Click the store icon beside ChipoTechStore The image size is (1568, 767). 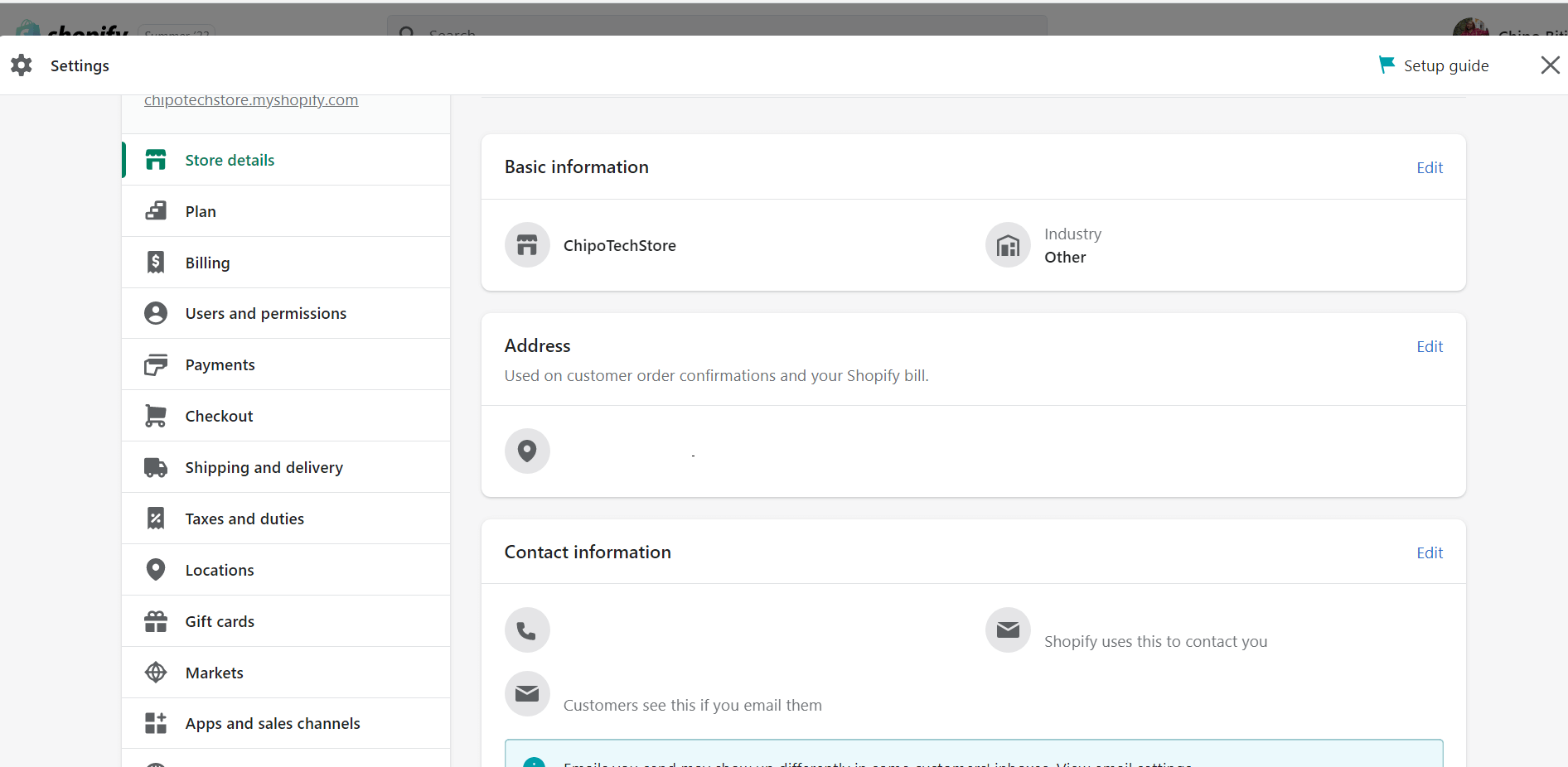[527, 245]
